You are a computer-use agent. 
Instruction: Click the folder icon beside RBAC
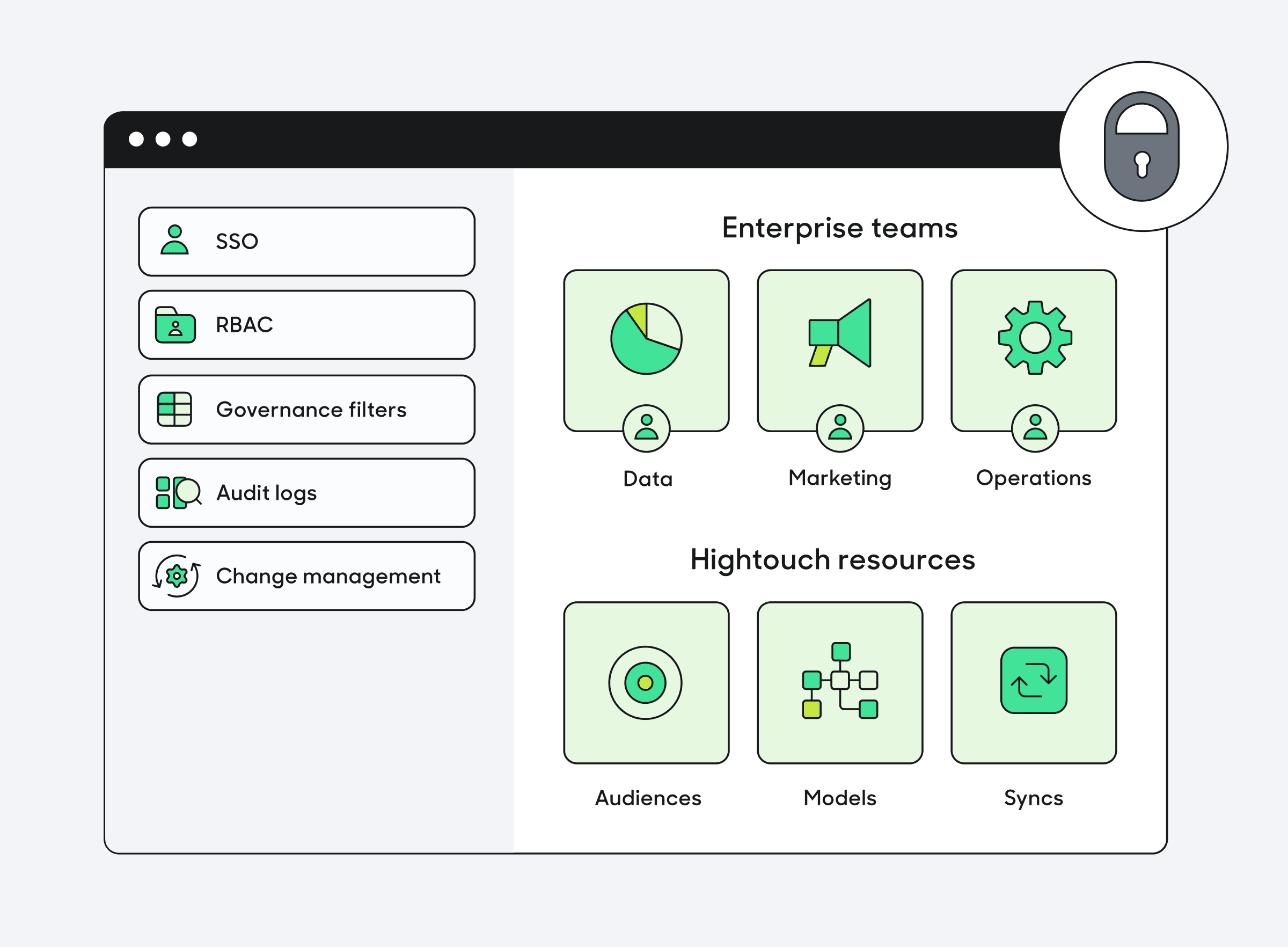[x=175, y=325]
